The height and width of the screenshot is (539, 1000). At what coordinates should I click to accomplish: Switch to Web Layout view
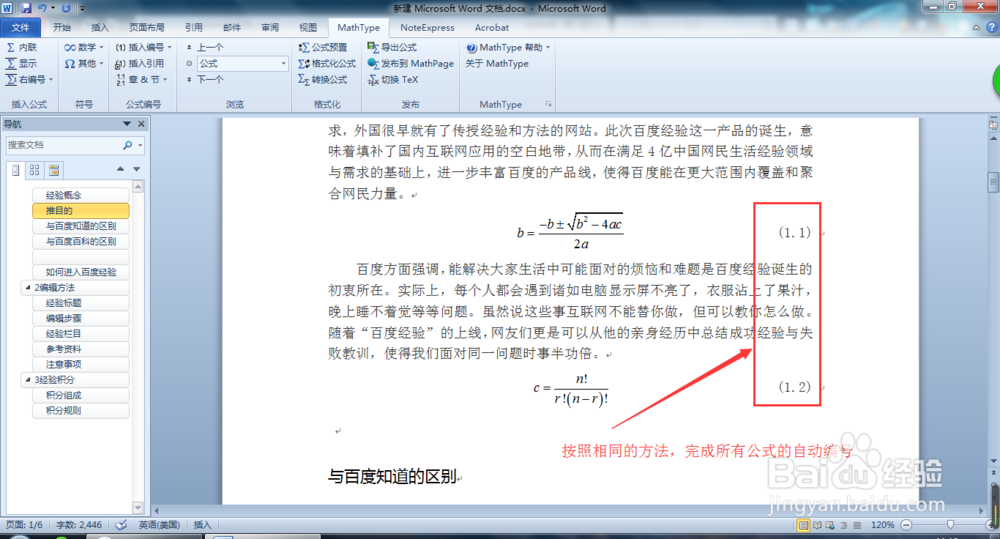(x=830, y=525)
